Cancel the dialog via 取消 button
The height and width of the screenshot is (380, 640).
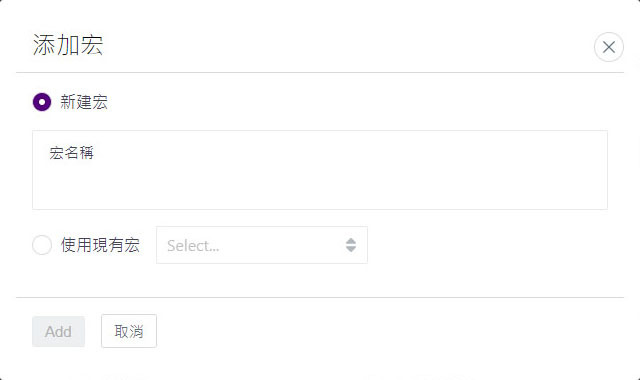(x=129, y=331)
